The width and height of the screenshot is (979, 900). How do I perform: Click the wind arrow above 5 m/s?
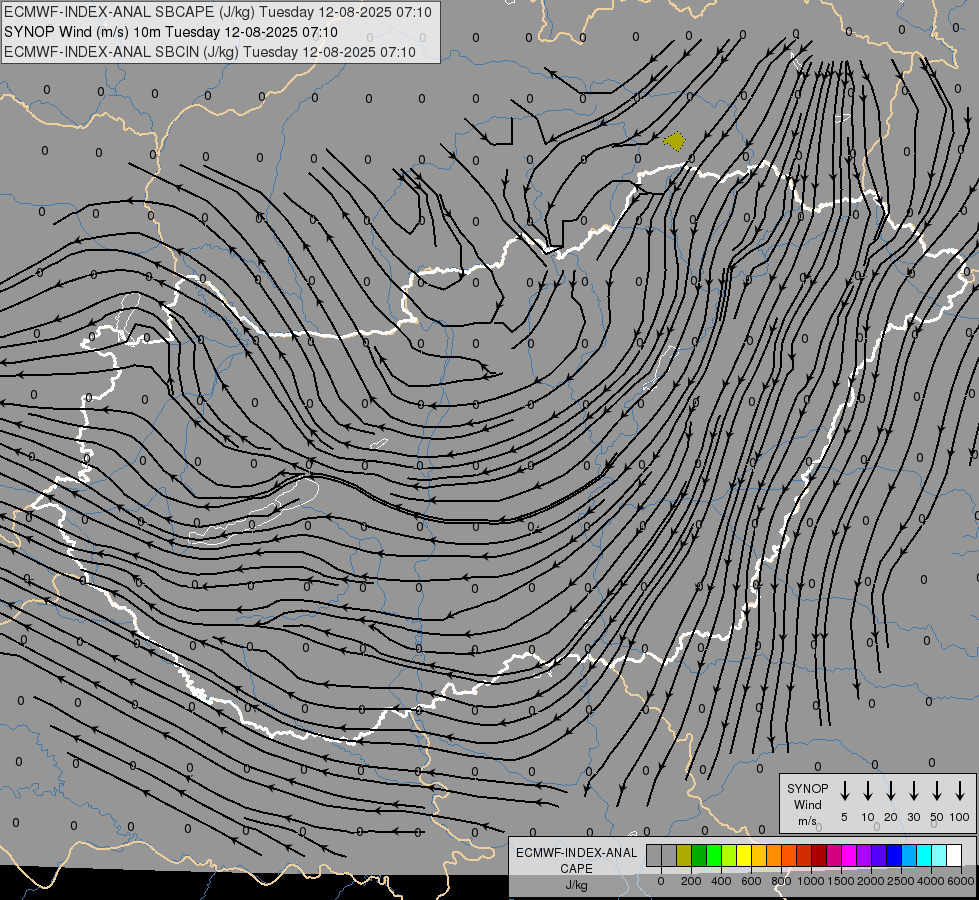844,791
